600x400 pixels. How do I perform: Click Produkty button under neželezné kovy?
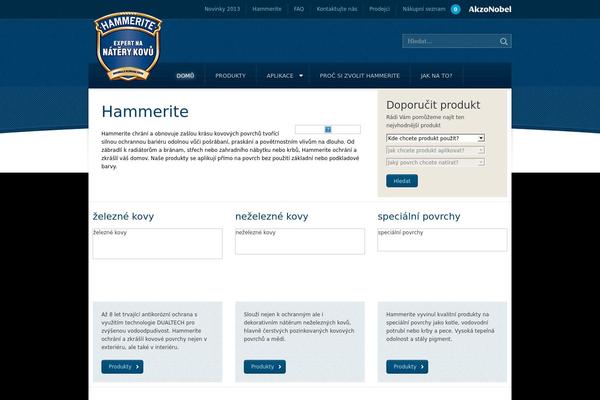[x=265, y=367]
